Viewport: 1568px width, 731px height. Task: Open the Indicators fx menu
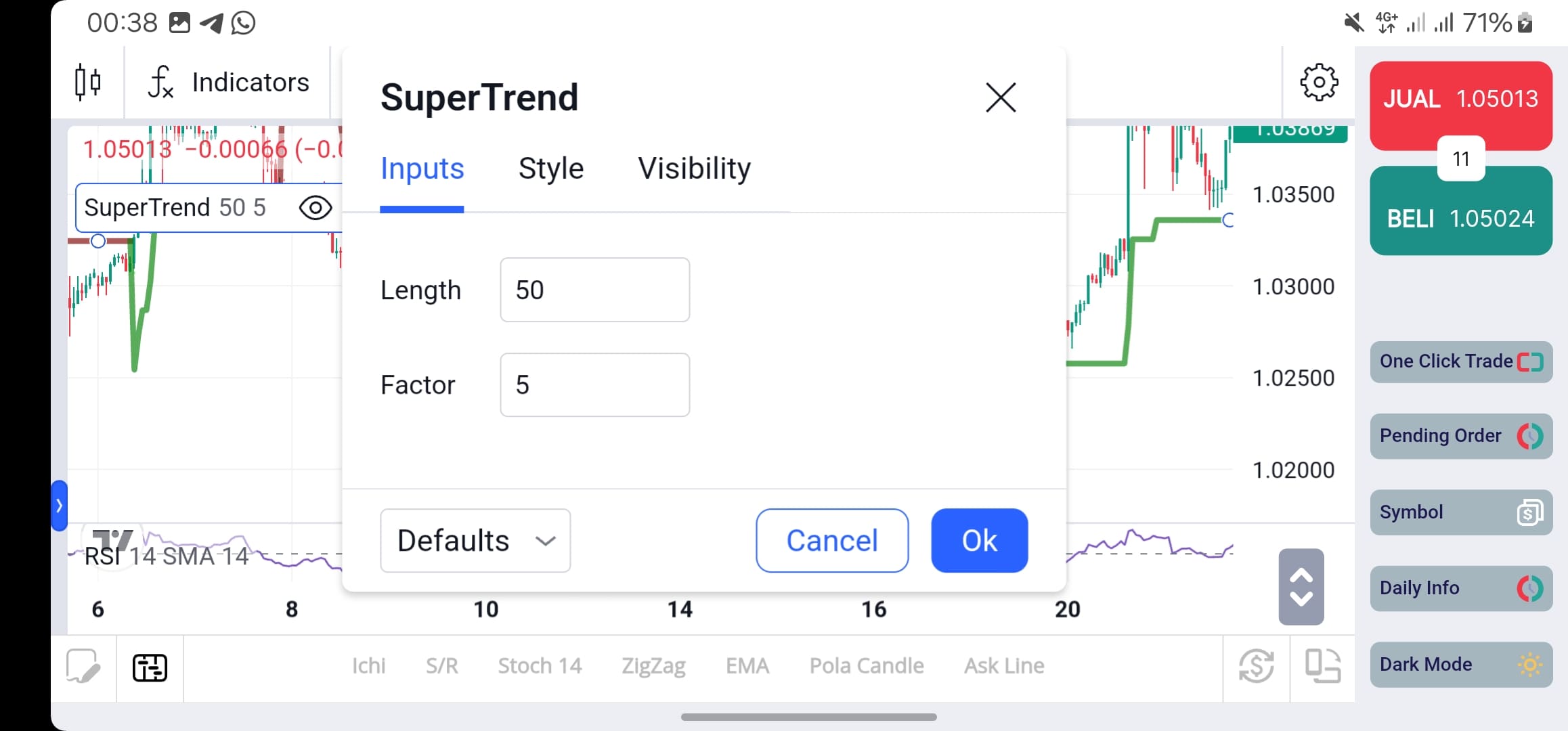(228, 83)
